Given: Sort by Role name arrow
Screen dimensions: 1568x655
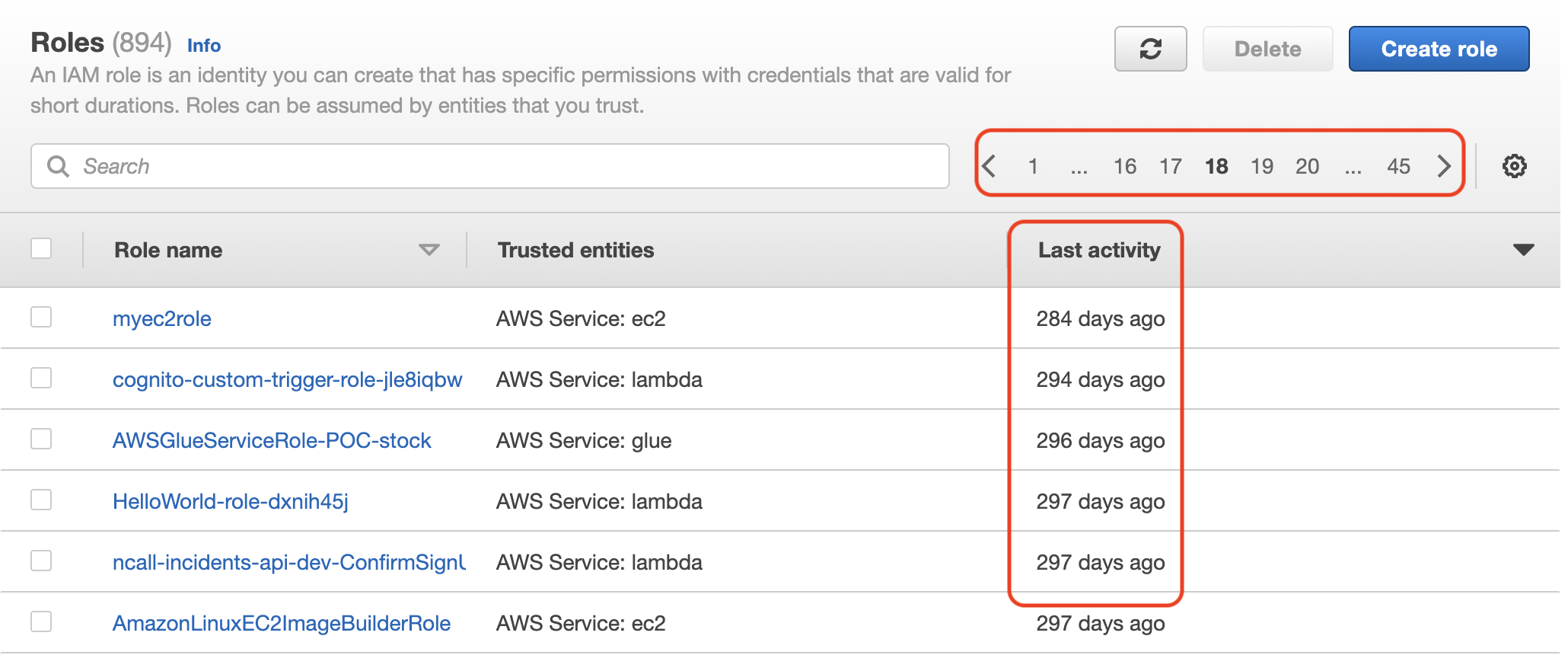Looking at the screenshot, I should pyautogui.click(x=429, y=250).
